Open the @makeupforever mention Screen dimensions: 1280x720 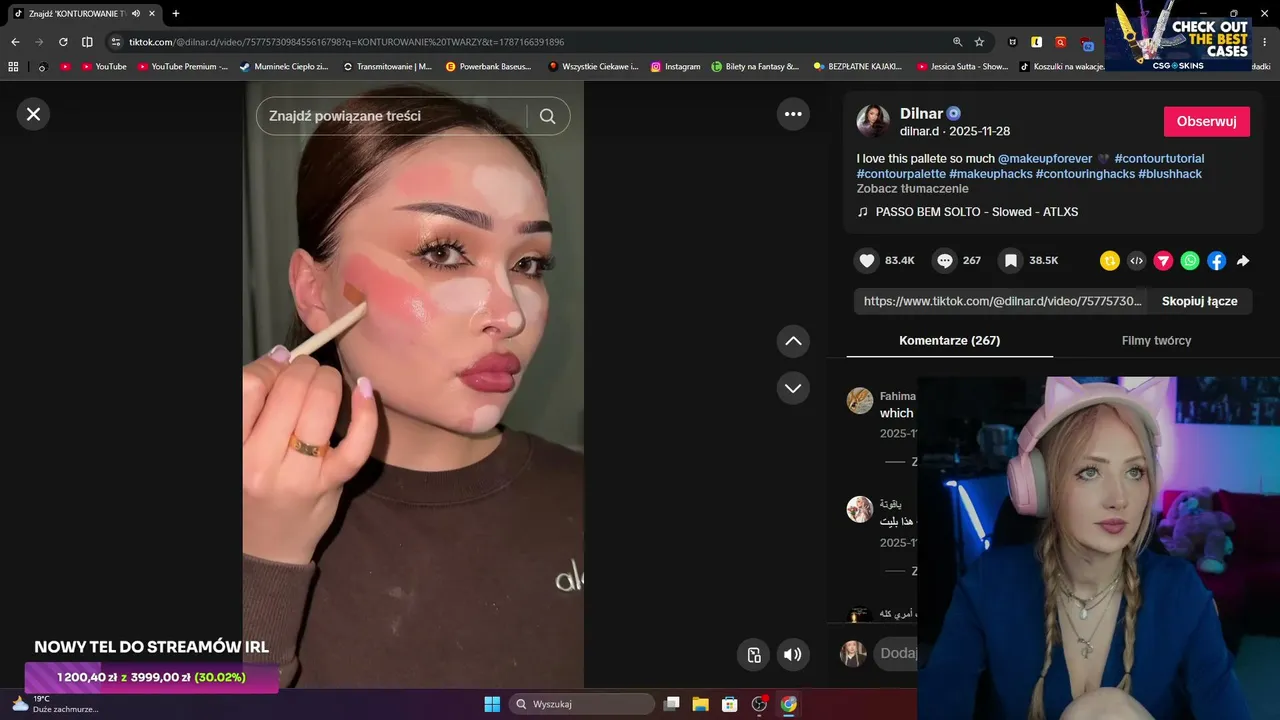tap(1045, 159)
